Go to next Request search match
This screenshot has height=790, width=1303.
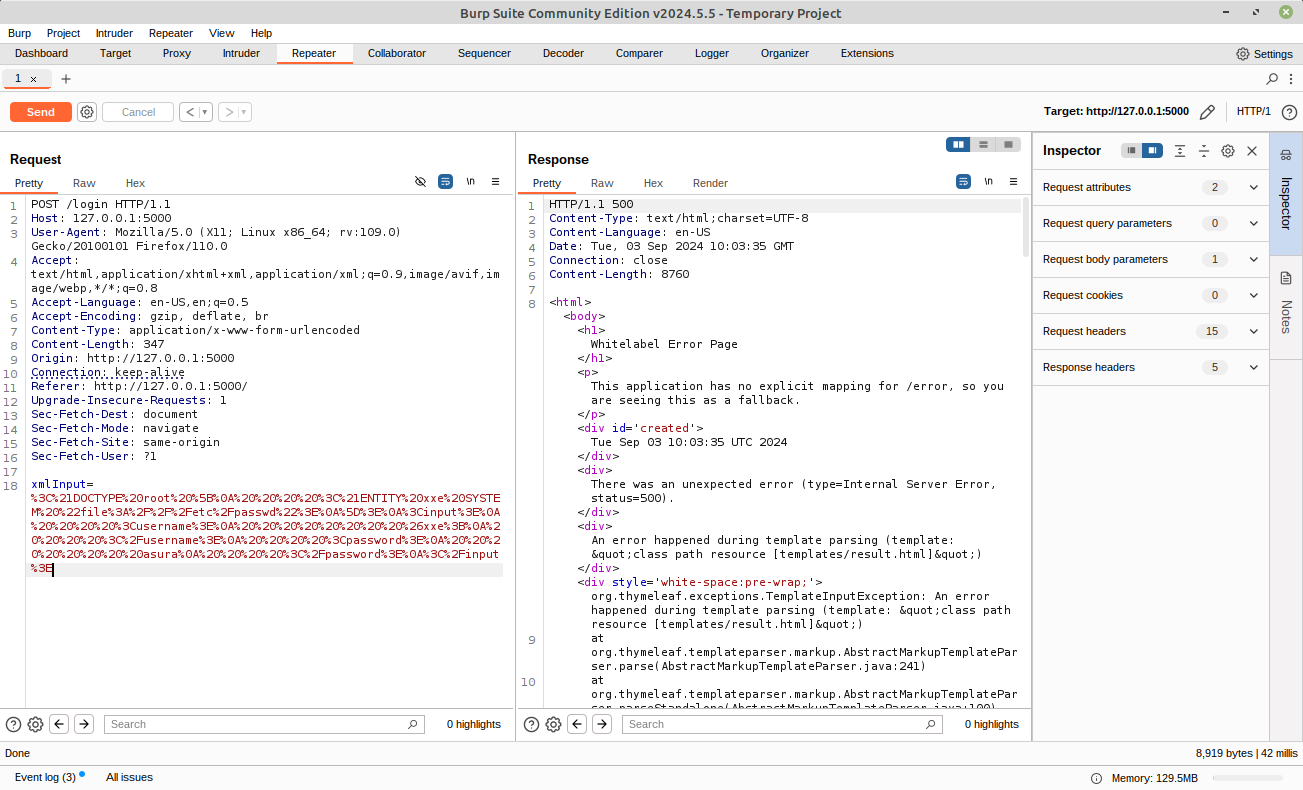coord(84,724)
